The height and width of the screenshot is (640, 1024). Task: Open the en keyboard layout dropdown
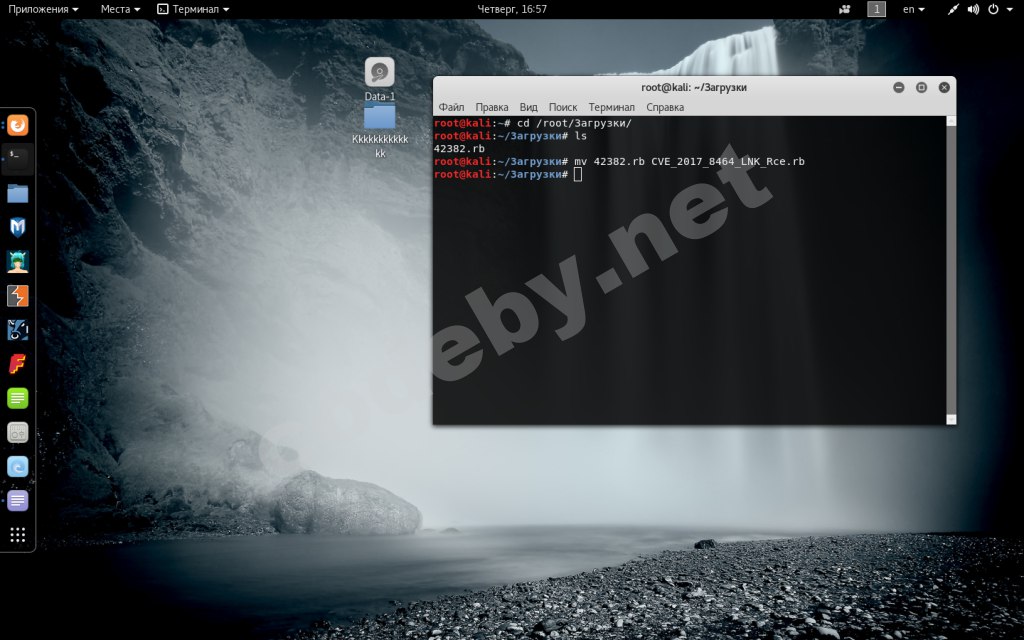pos(914,9)
